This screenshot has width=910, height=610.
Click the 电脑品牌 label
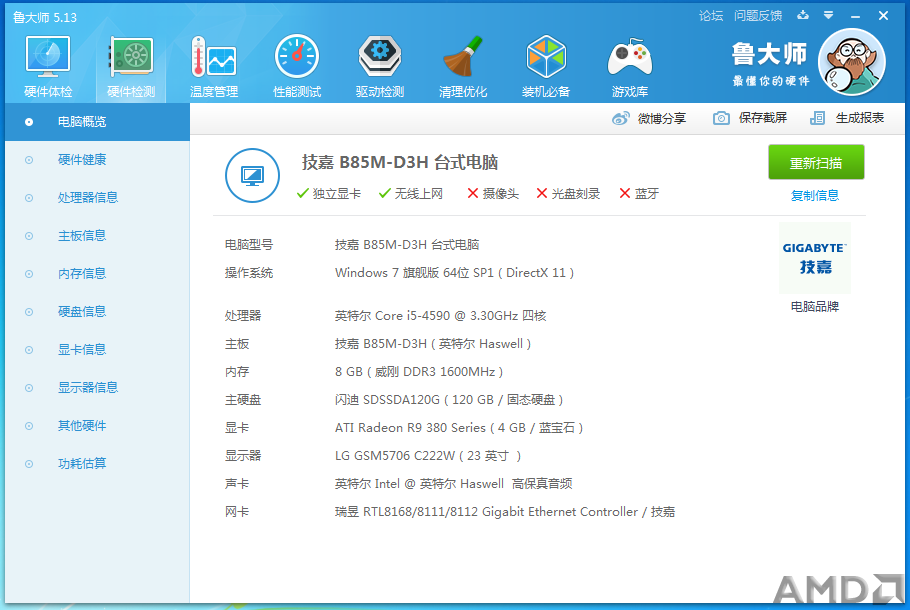point(815,306)
